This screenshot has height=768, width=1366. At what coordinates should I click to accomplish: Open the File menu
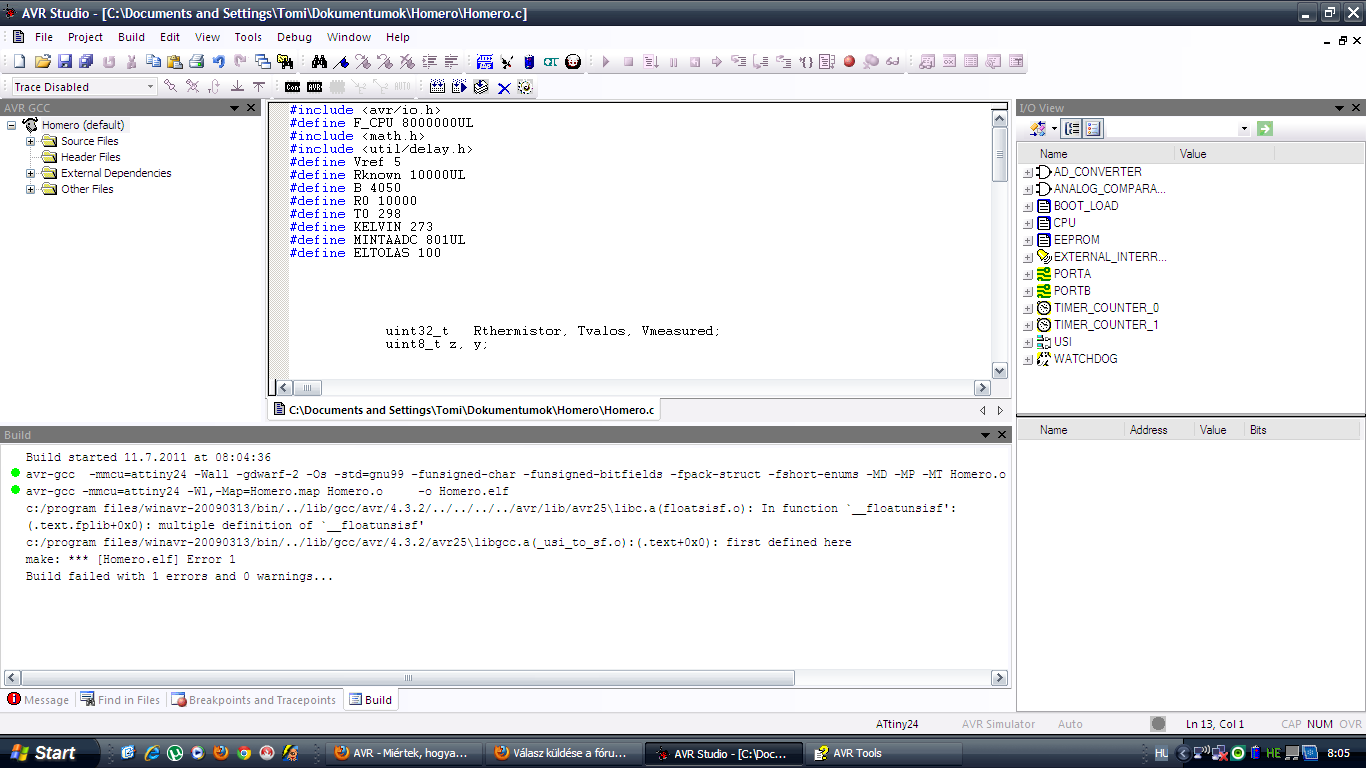[44, 37]
